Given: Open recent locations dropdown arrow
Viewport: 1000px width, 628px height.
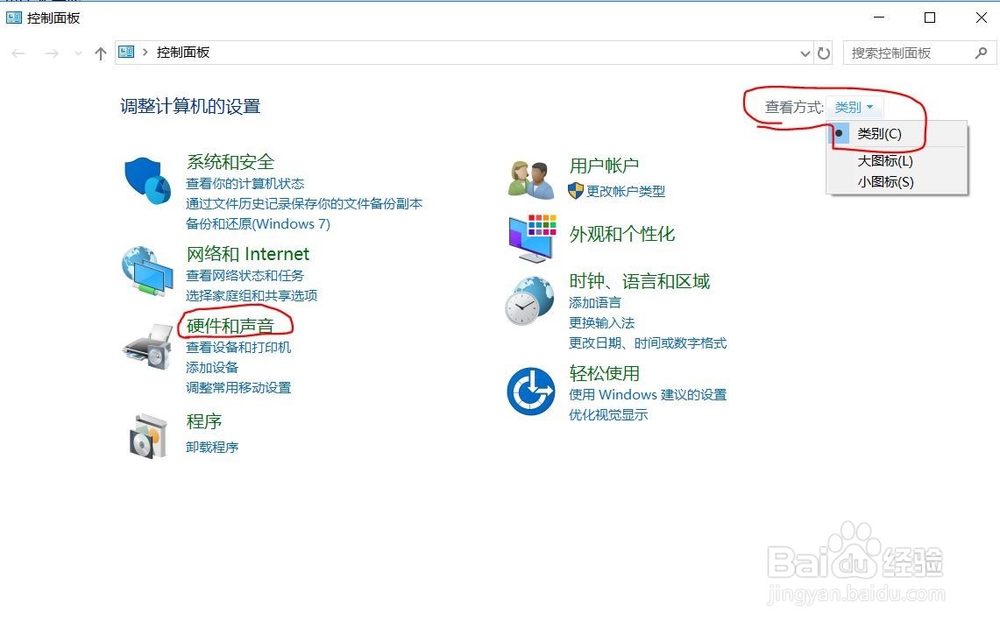Looking at the screenshot, I should click(78, 54).
